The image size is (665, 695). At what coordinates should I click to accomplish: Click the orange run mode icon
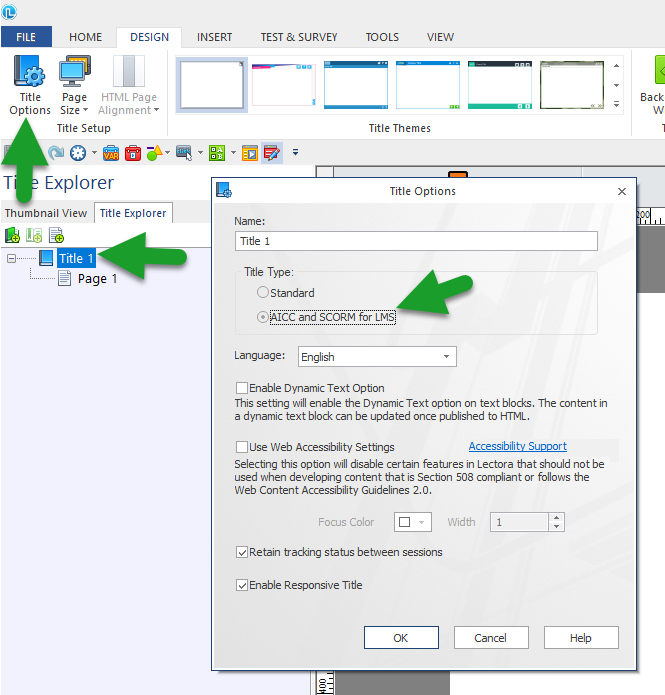coord(250,153)
